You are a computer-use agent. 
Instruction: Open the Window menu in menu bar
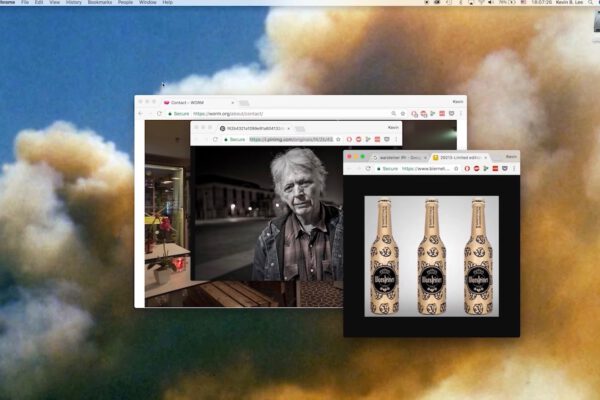tap(148, 3)
